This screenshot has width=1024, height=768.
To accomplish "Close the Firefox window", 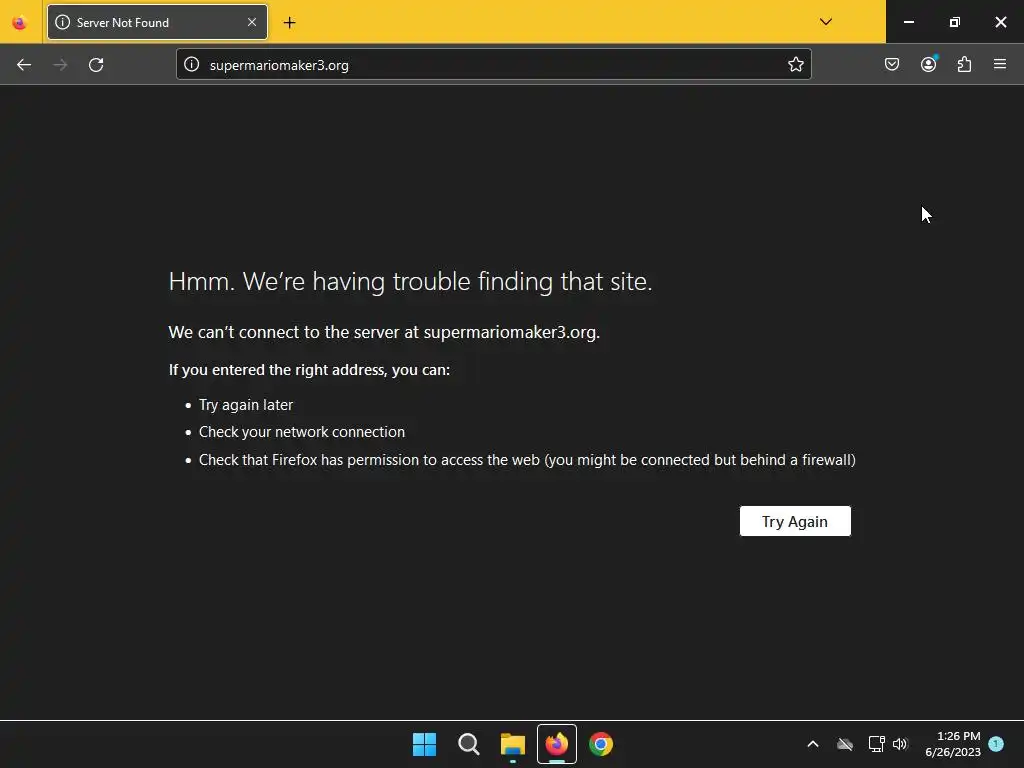I will pyautogui.click(x=1000, y=22).
